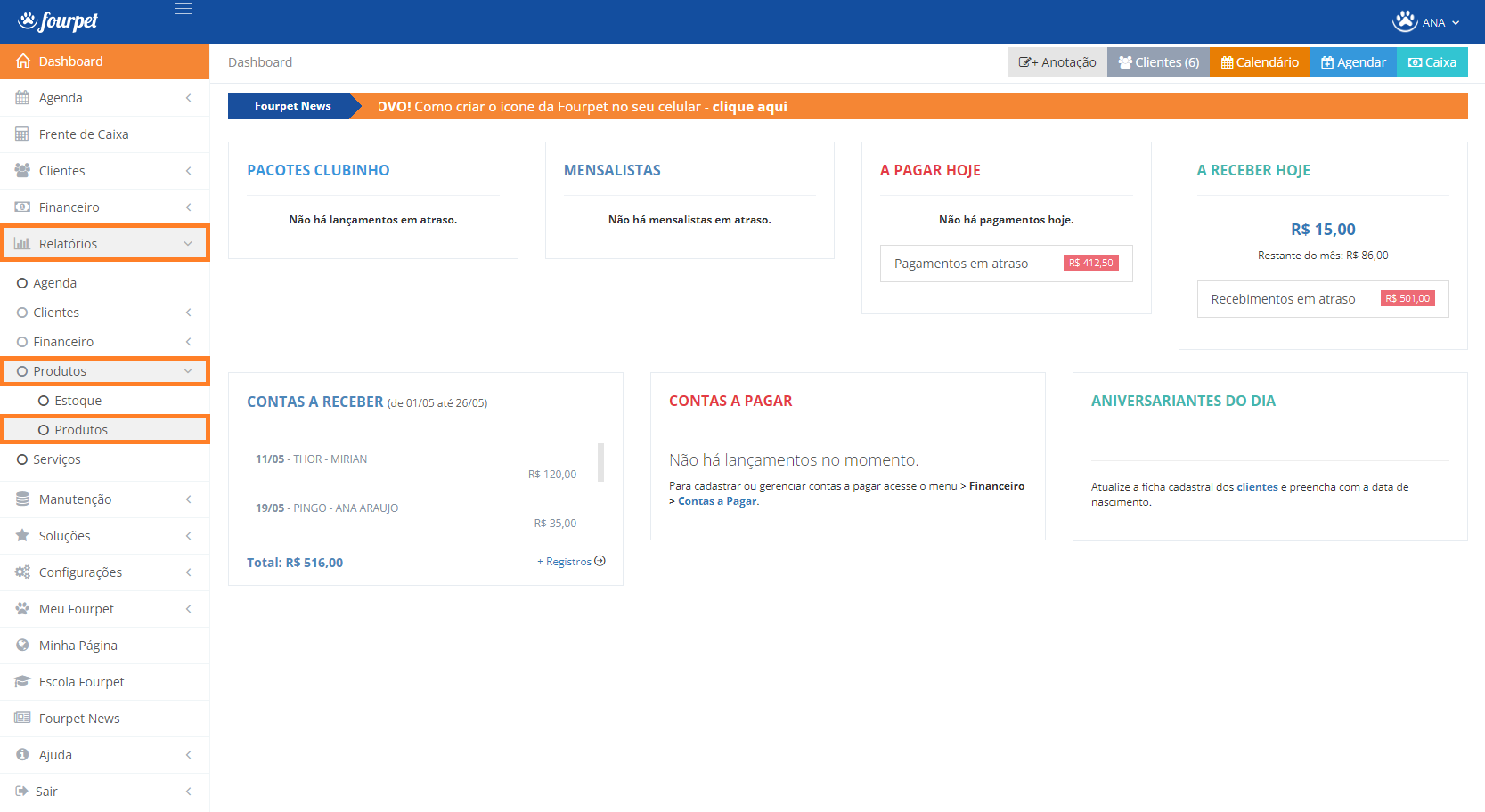This screenshot has height=812, width=1485.
Task: Click the Configurações gears icon
Action: [x=22, y=572]
